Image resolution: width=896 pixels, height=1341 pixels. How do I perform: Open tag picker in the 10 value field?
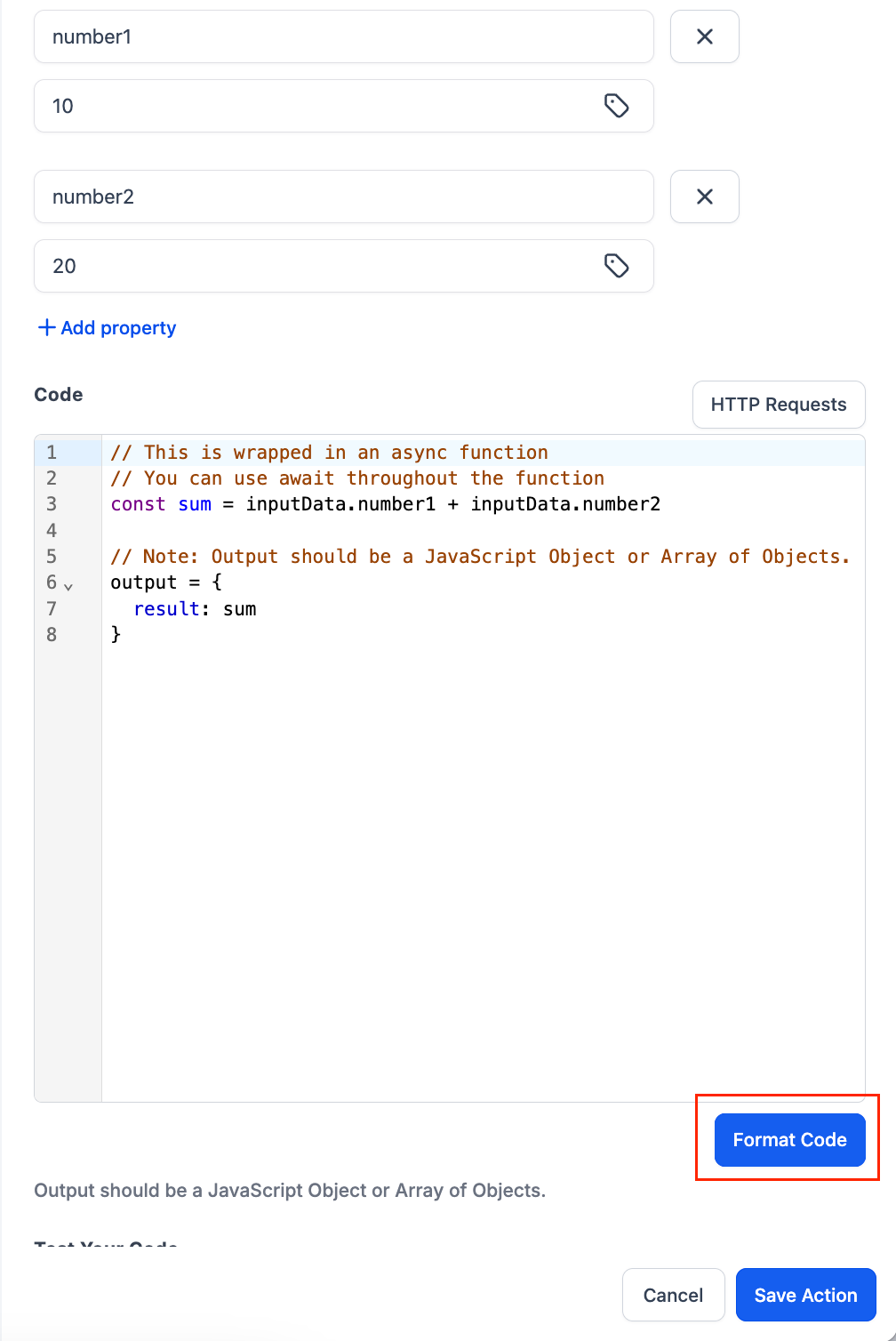coord(616,106)
